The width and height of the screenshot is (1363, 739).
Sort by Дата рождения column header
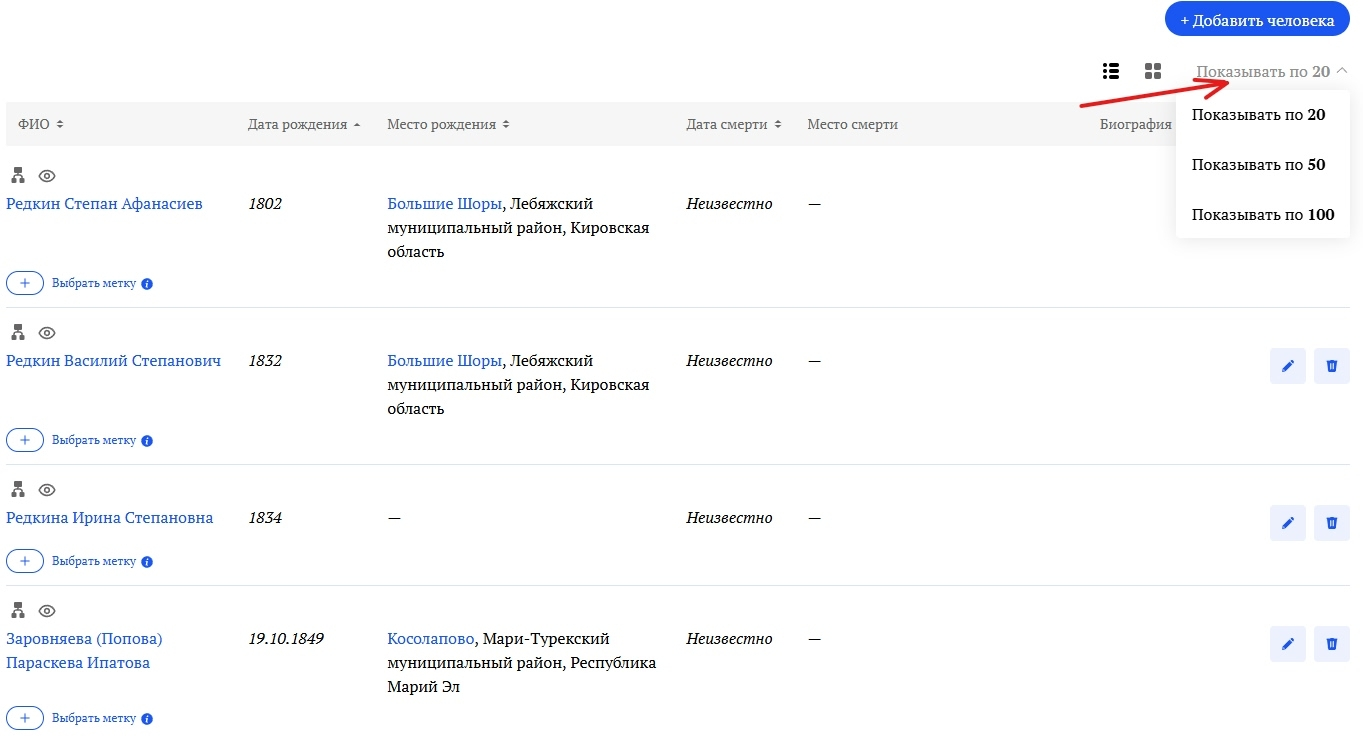[x=297, y=125]
